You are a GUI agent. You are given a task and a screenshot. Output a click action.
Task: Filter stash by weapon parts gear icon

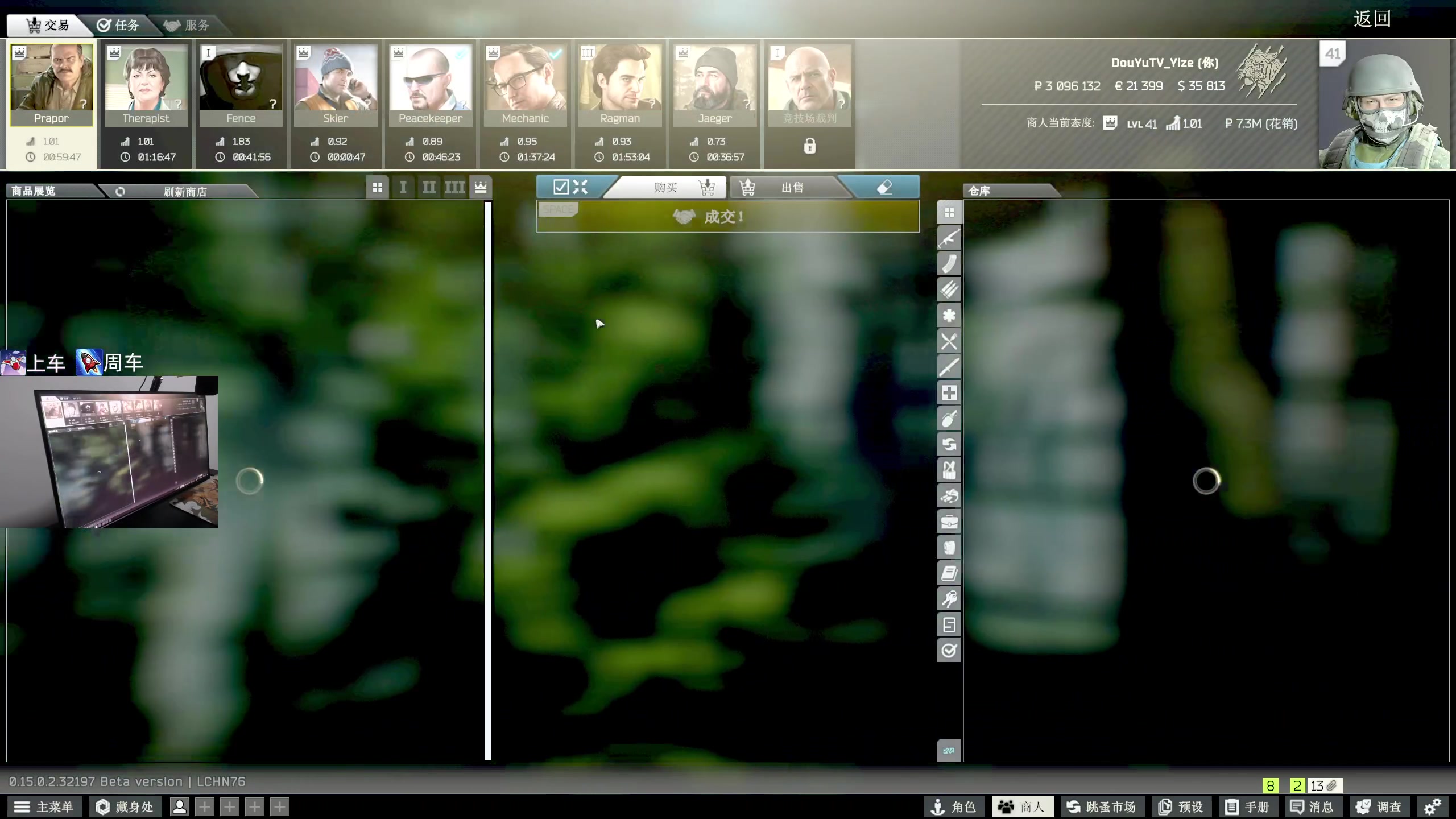tap(949, 316)
